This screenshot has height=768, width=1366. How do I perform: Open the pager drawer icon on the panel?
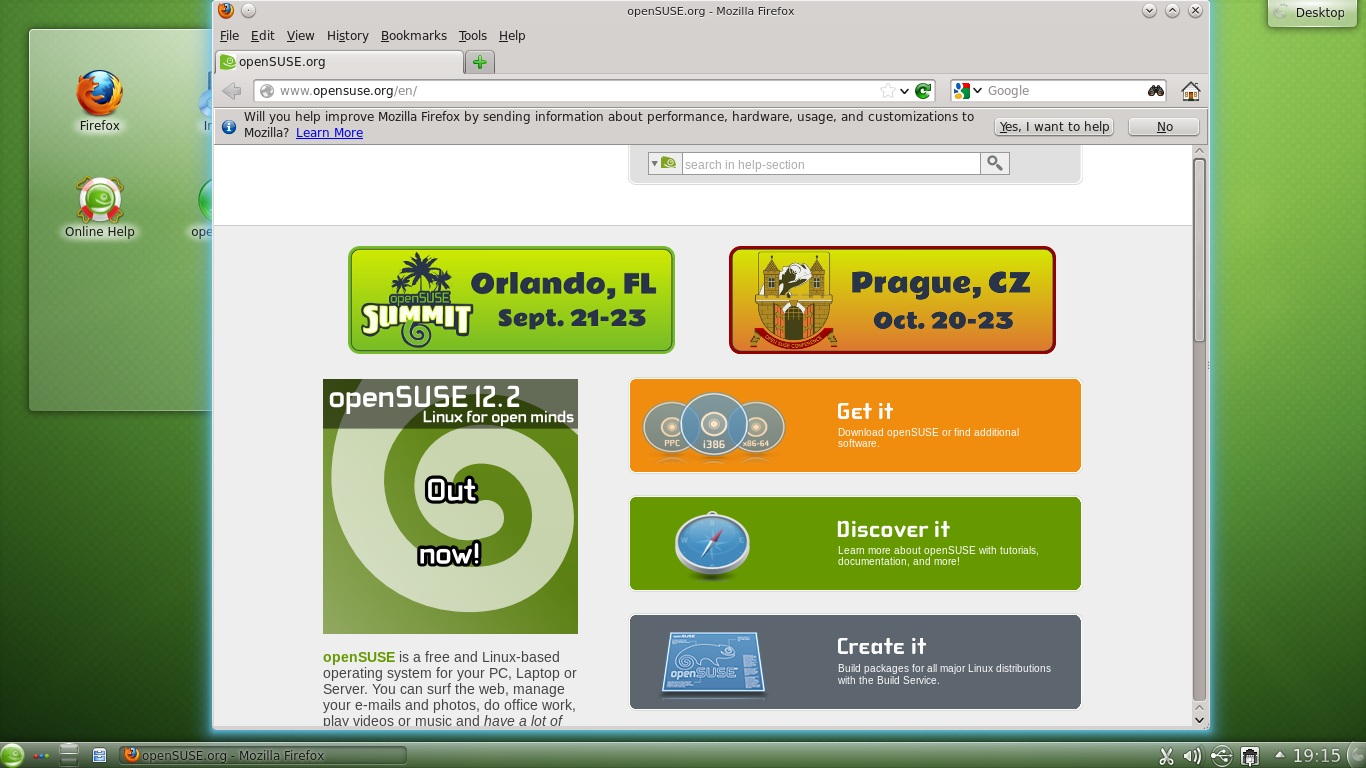[x=69, y=755]
